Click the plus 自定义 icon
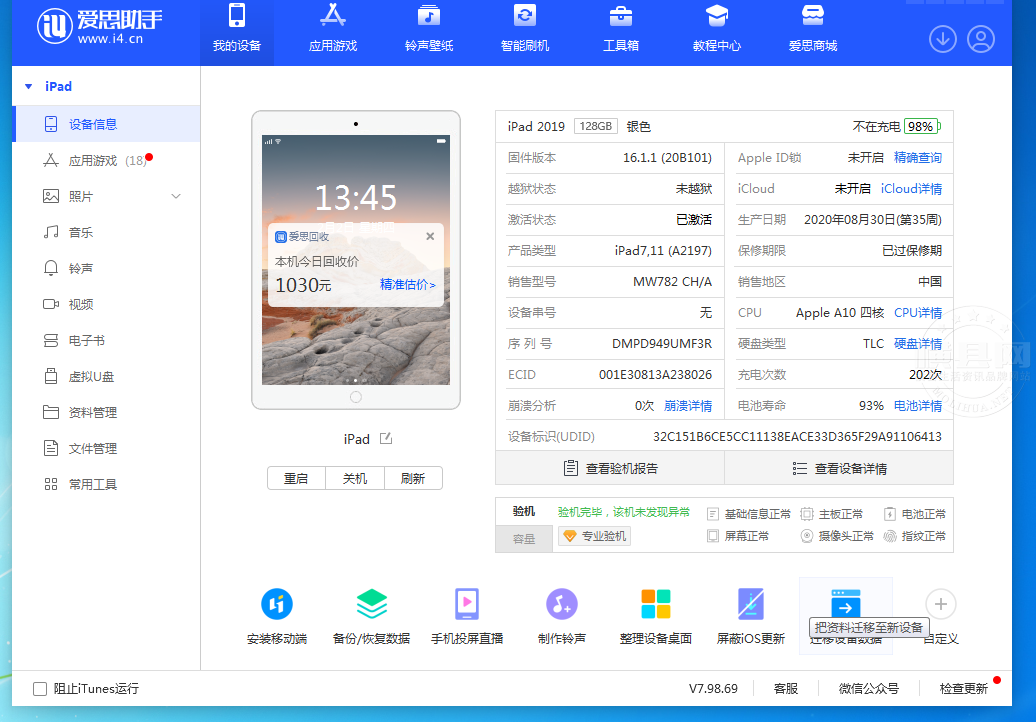The image size is (1036, 722). [941, 604]
